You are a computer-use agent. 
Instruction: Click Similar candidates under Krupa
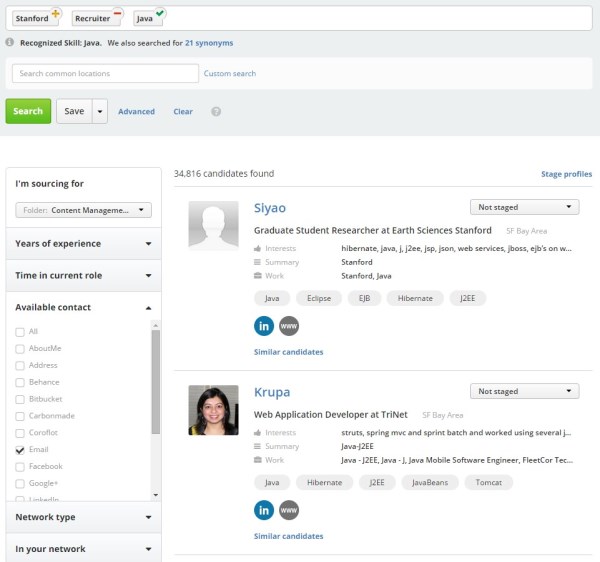[x=289, y=536]
